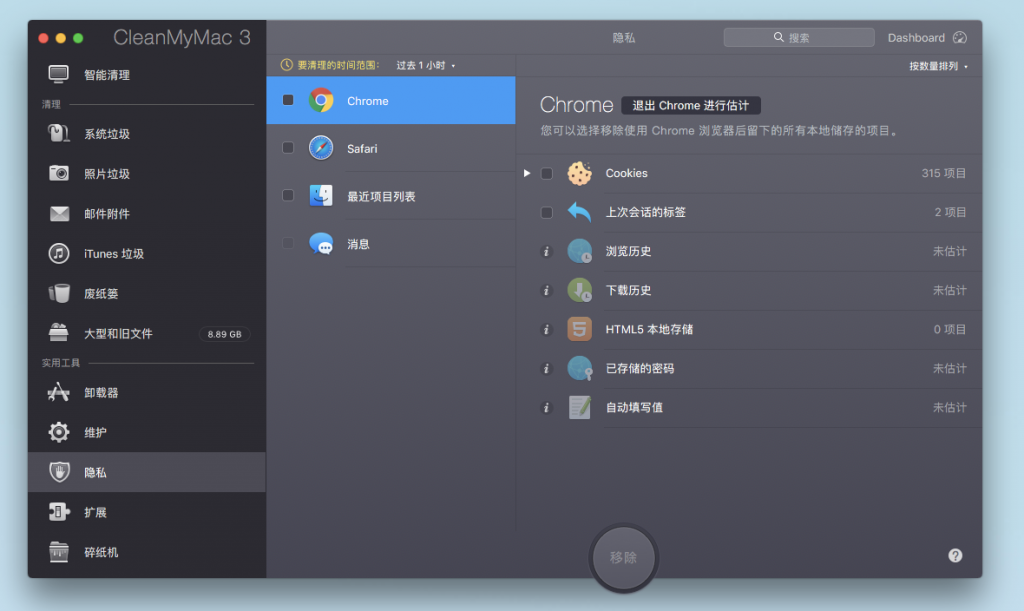Click the HTML5 本地存储 icon
Image resolution: width=1024 pixels, height=611 pixels.
[x=579, y=329]
